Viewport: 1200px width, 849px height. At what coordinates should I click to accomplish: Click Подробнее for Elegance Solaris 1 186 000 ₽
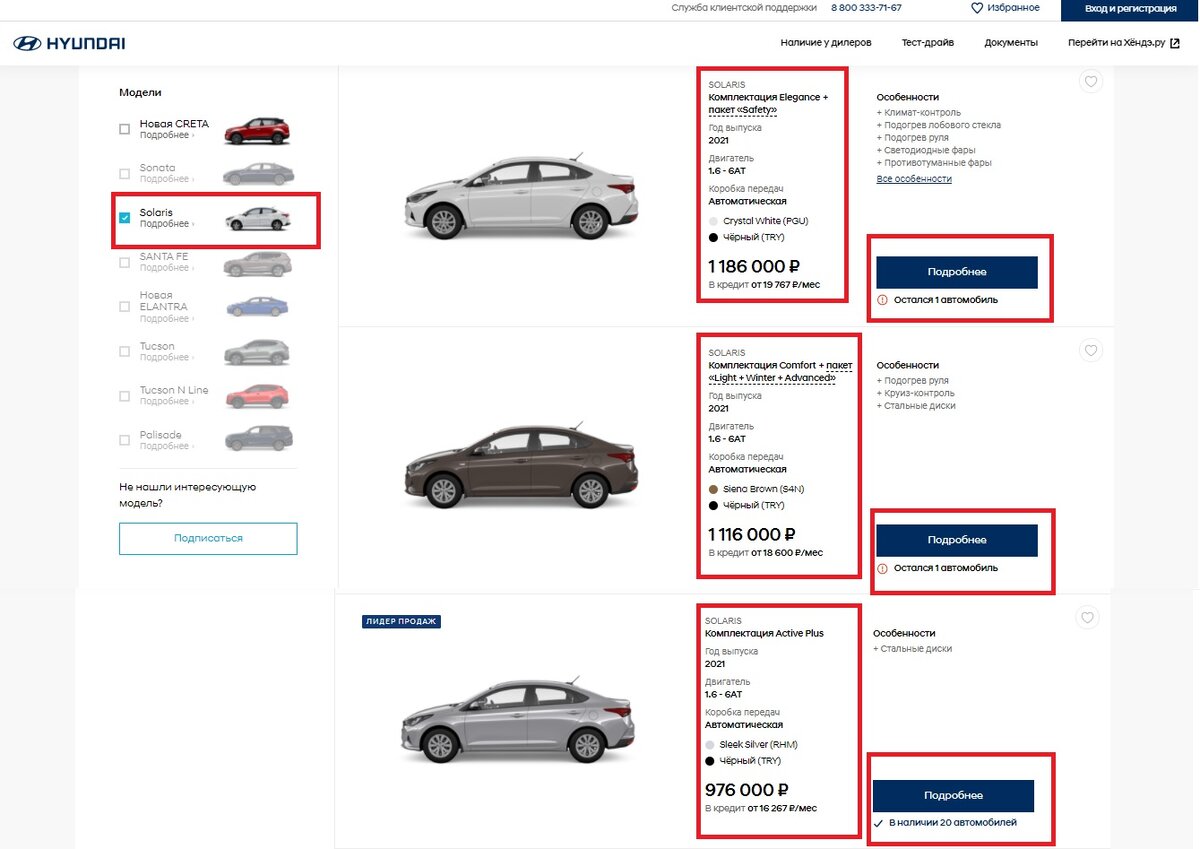point(957,272)
